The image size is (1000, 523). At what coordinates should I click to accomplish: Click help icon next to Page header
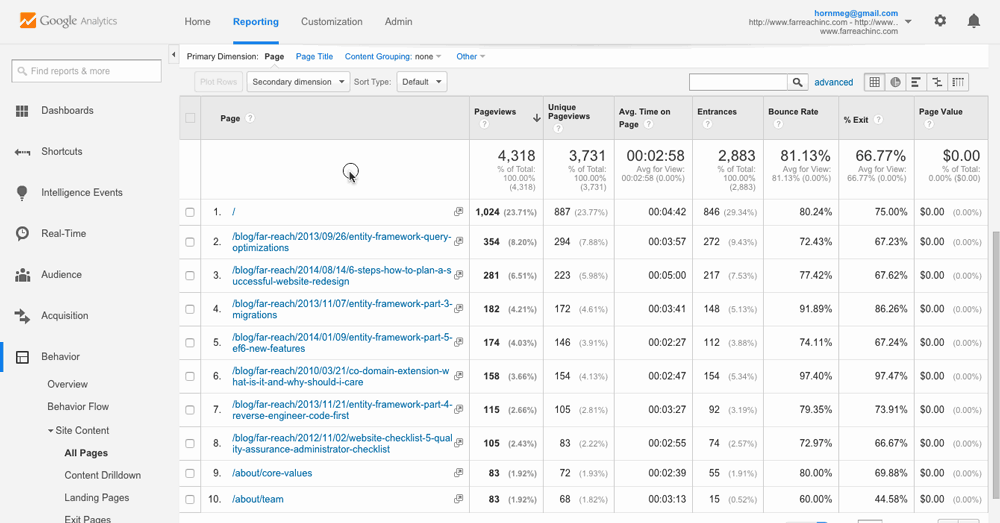tap(250, 118)
